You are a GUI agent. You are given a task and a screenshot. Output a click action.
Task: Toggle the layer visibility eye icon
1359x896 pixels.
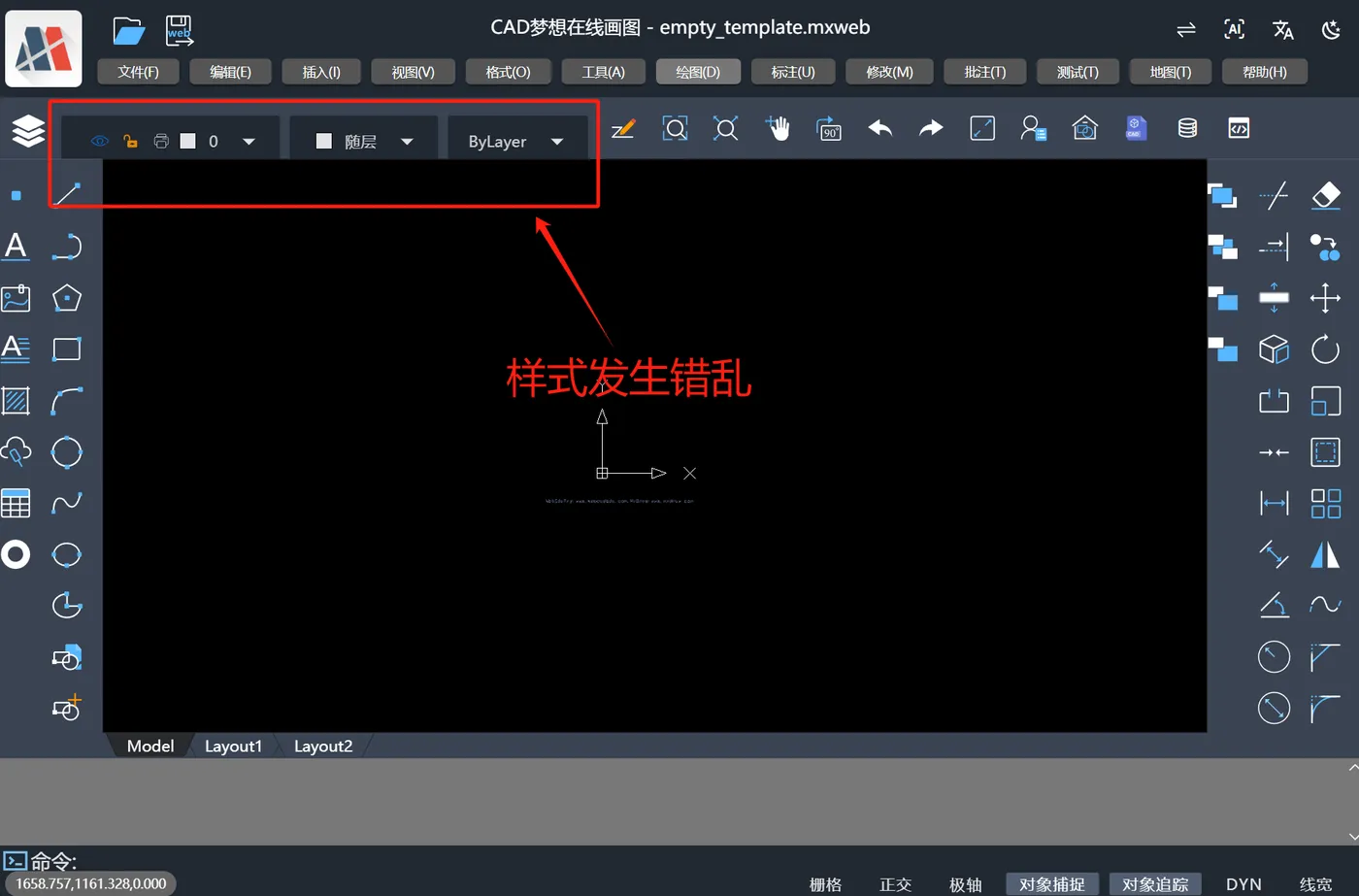(x=99, y=141)
